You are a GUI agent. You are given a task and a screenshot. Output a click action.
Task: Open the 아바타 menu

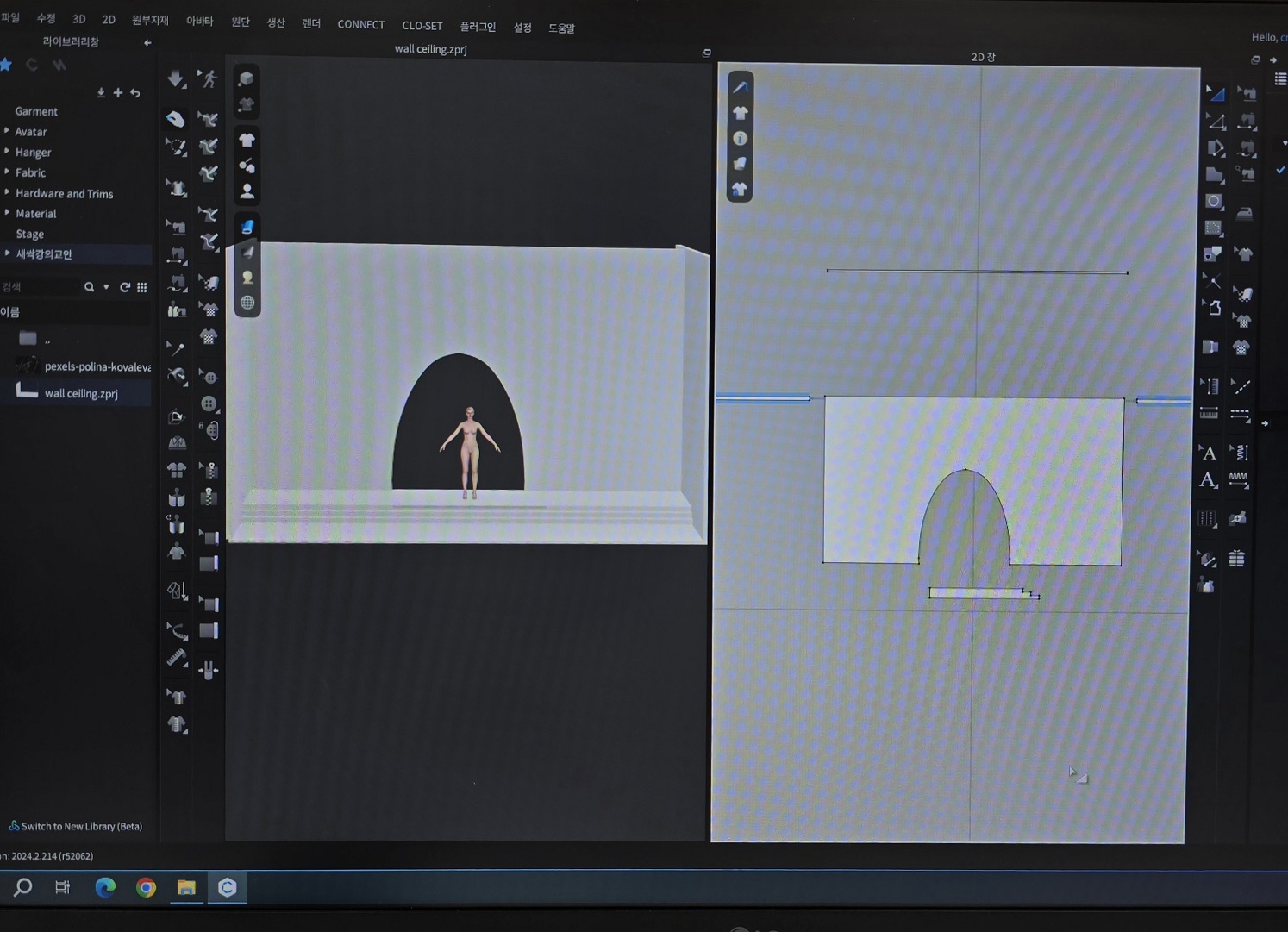199,21
